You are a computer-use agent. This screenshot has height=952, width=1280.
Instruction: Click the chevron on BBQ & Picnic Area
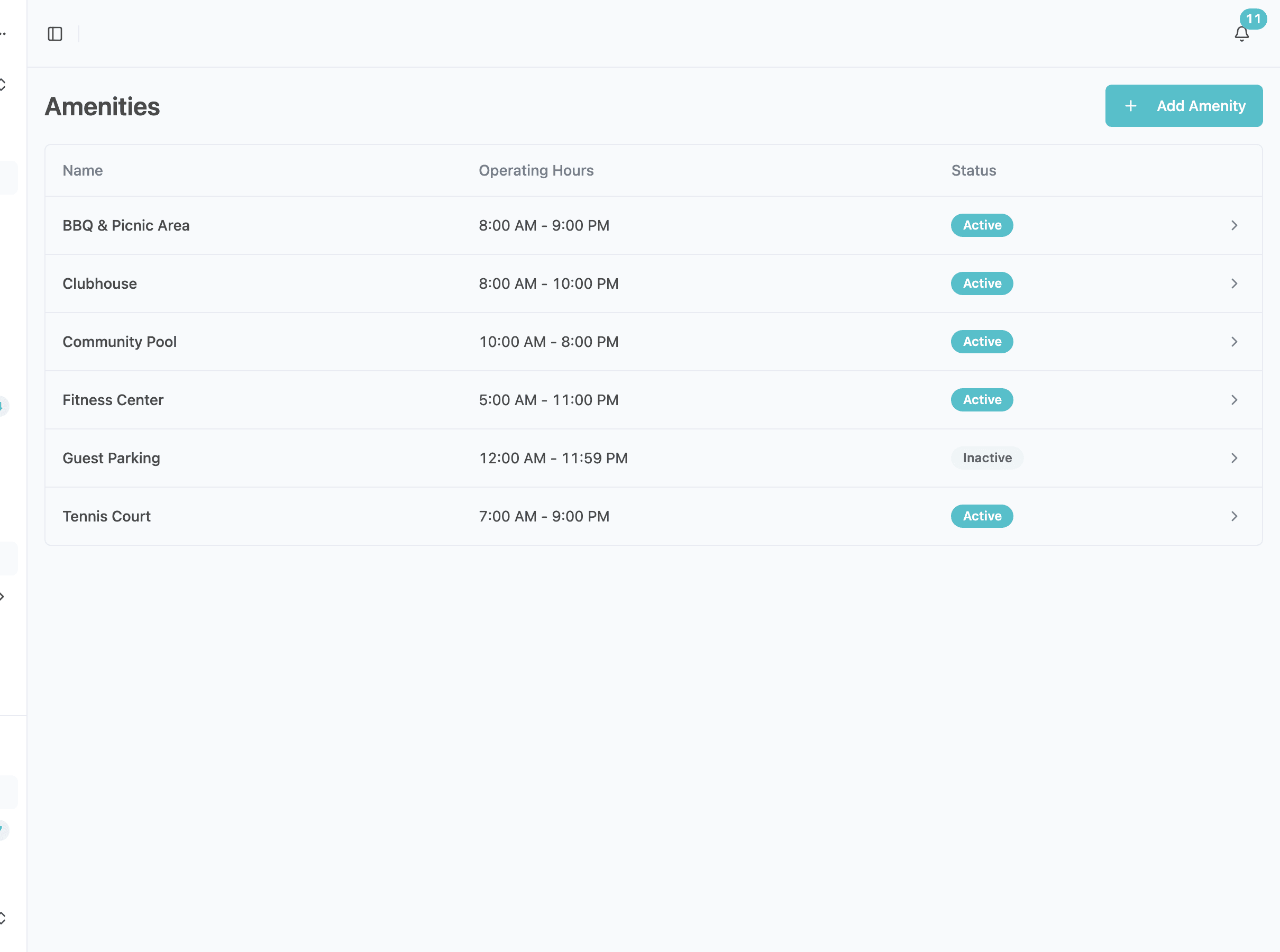pyautogui.click(x=1234, y=225)
